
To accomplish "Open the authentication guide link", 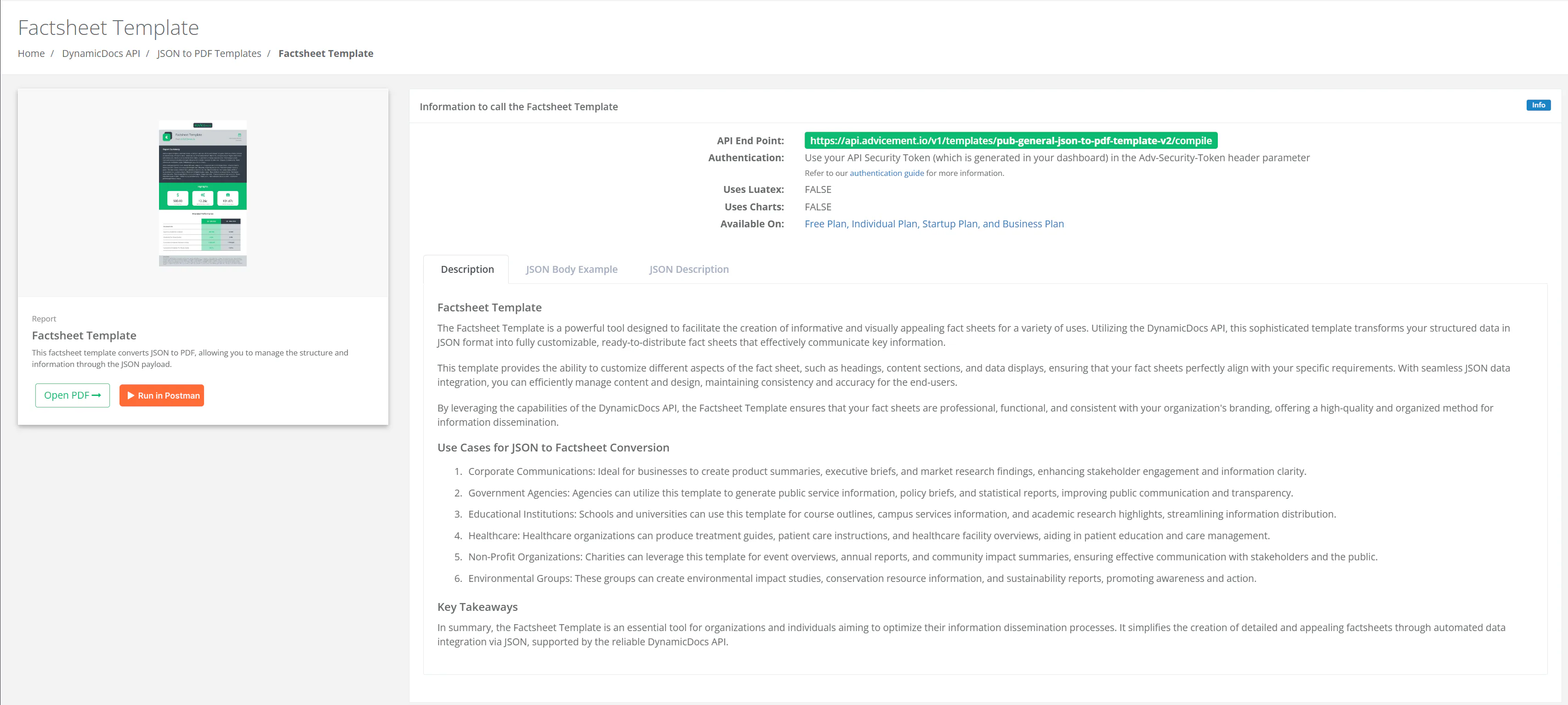I will tap(886, 173).
